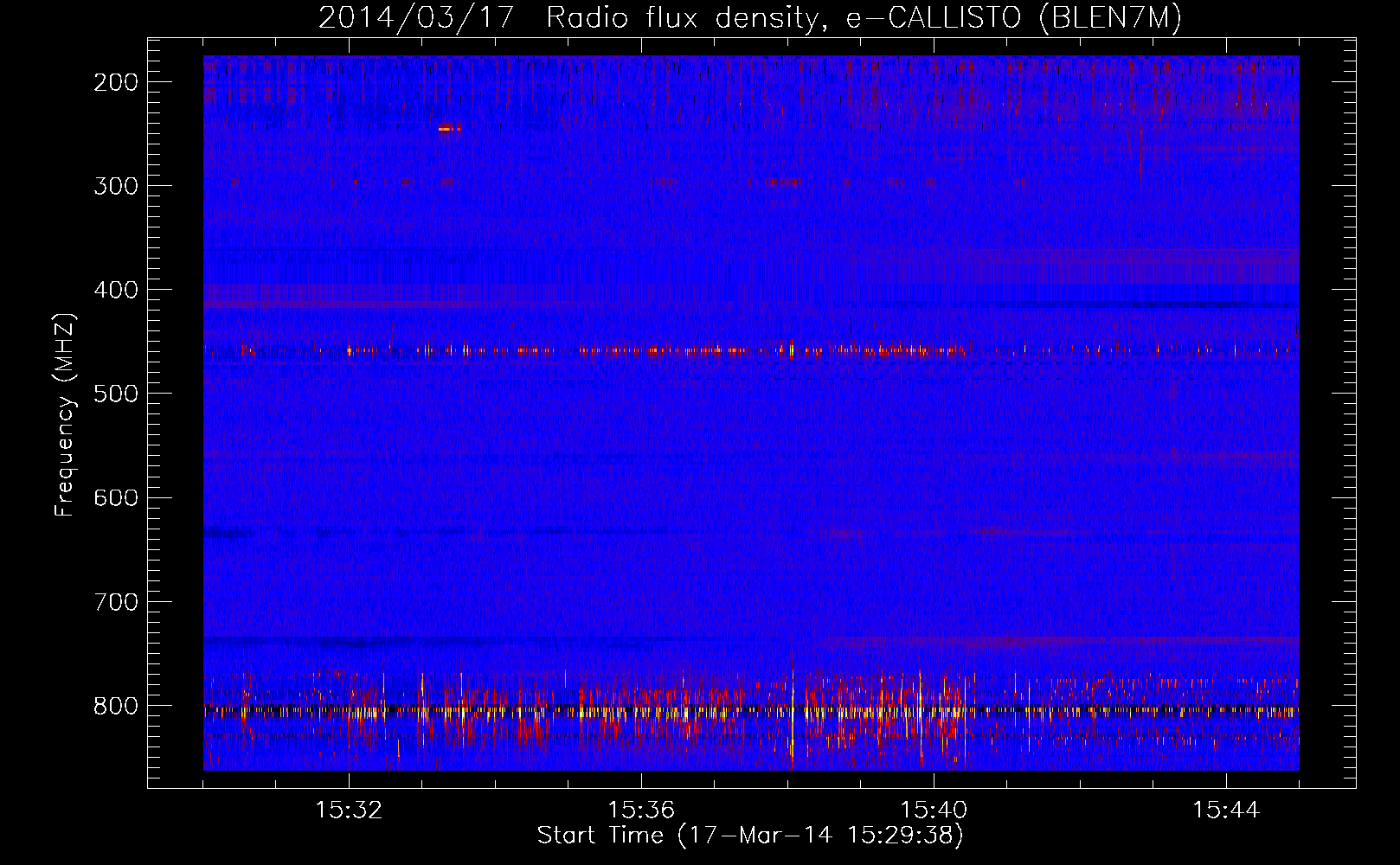
Task: Click the 300 frequency tick label
Action: tap(115, 186)
